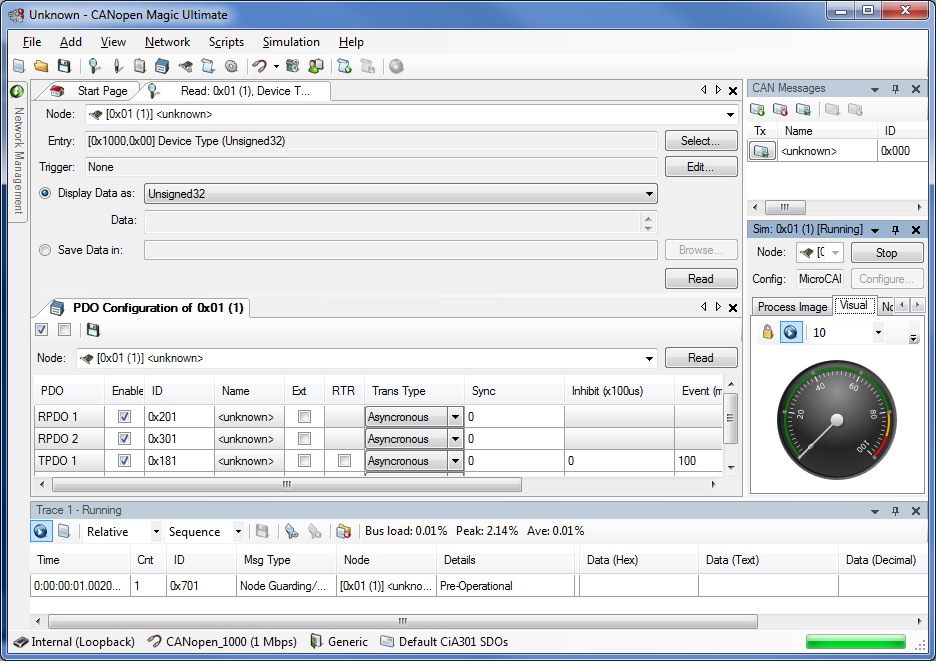Open the Relative time dropdown in Trace 1
The height and width of the screenshot is (661, 936).
119,531
